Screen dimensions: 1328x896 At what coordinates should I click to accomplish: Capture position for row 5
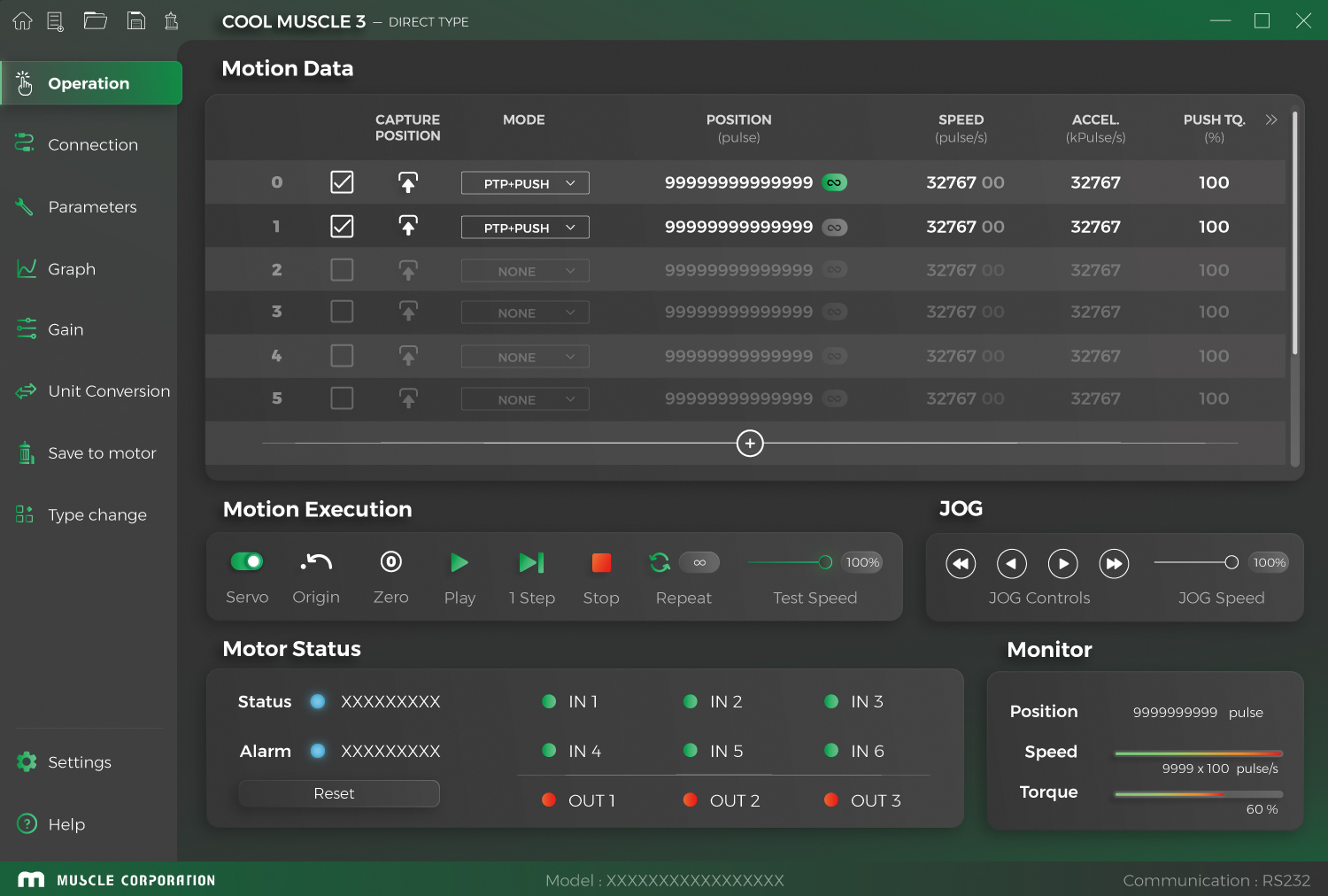(408, 398)
